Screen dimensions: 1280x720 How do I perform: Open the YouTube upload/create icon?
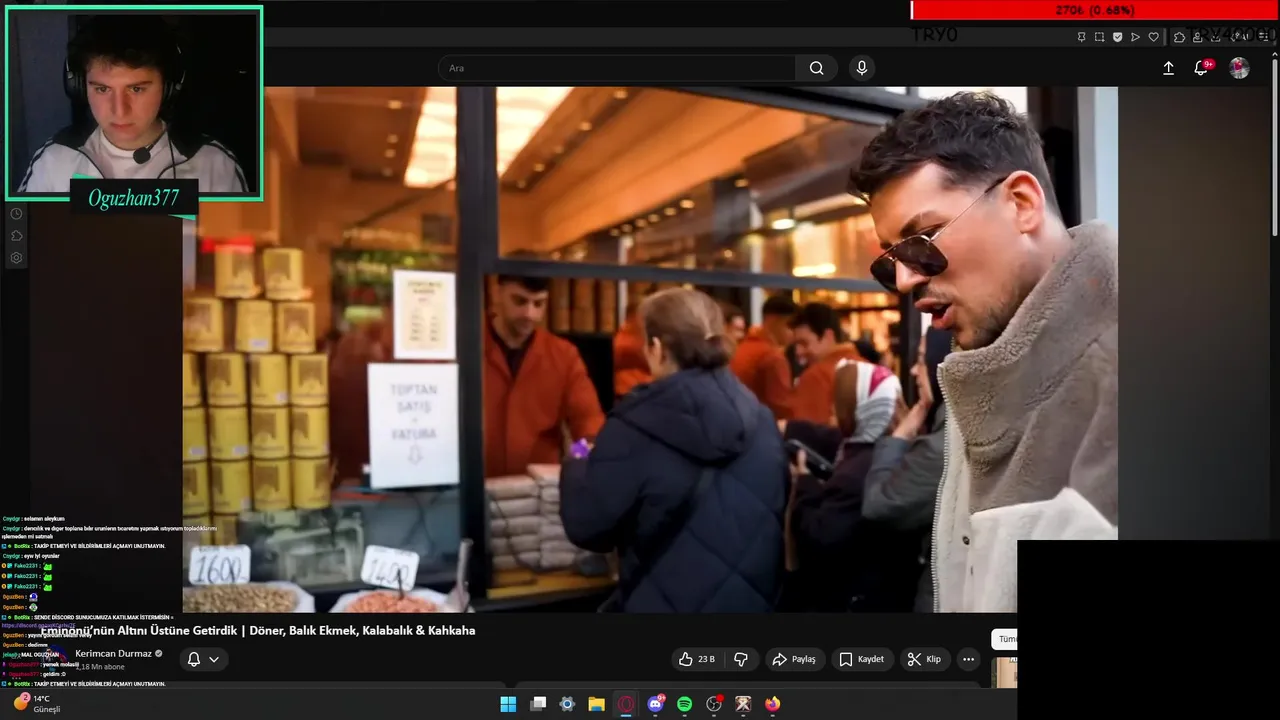[1168, 68]
